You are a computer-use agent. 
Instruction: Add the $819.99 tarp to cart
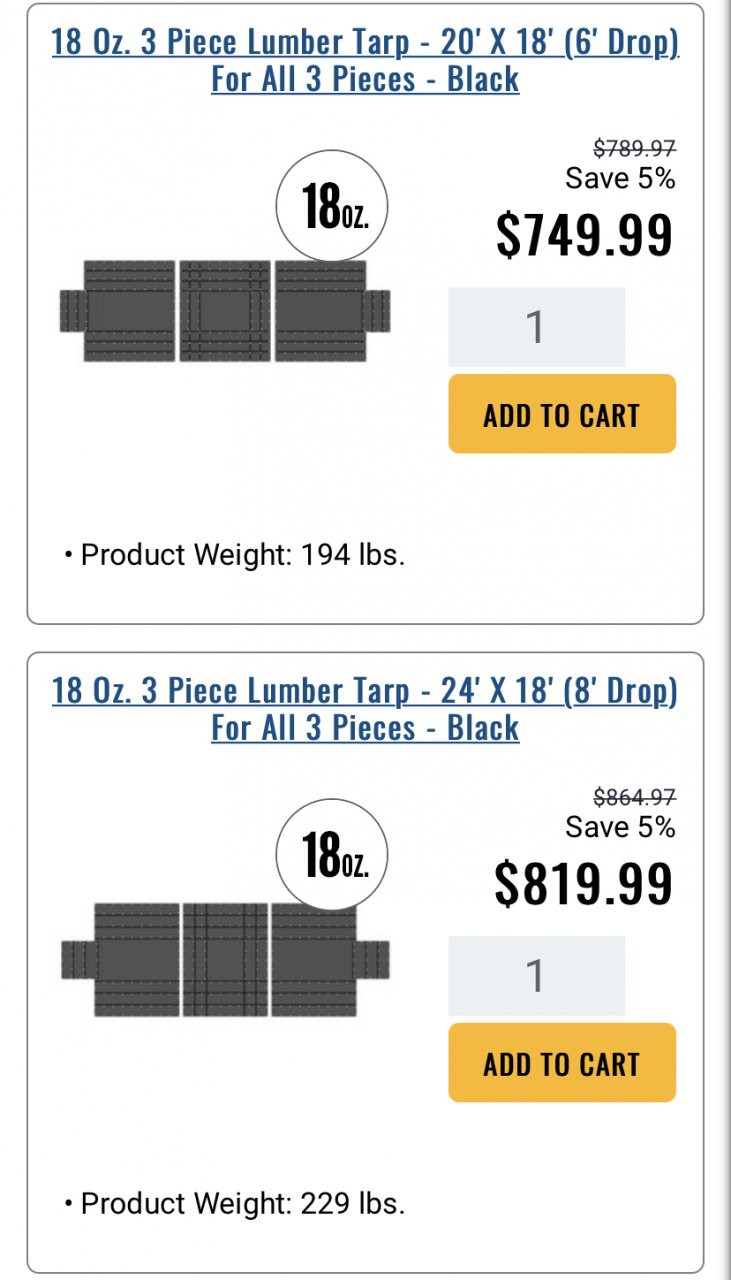tap(562, 1063)
